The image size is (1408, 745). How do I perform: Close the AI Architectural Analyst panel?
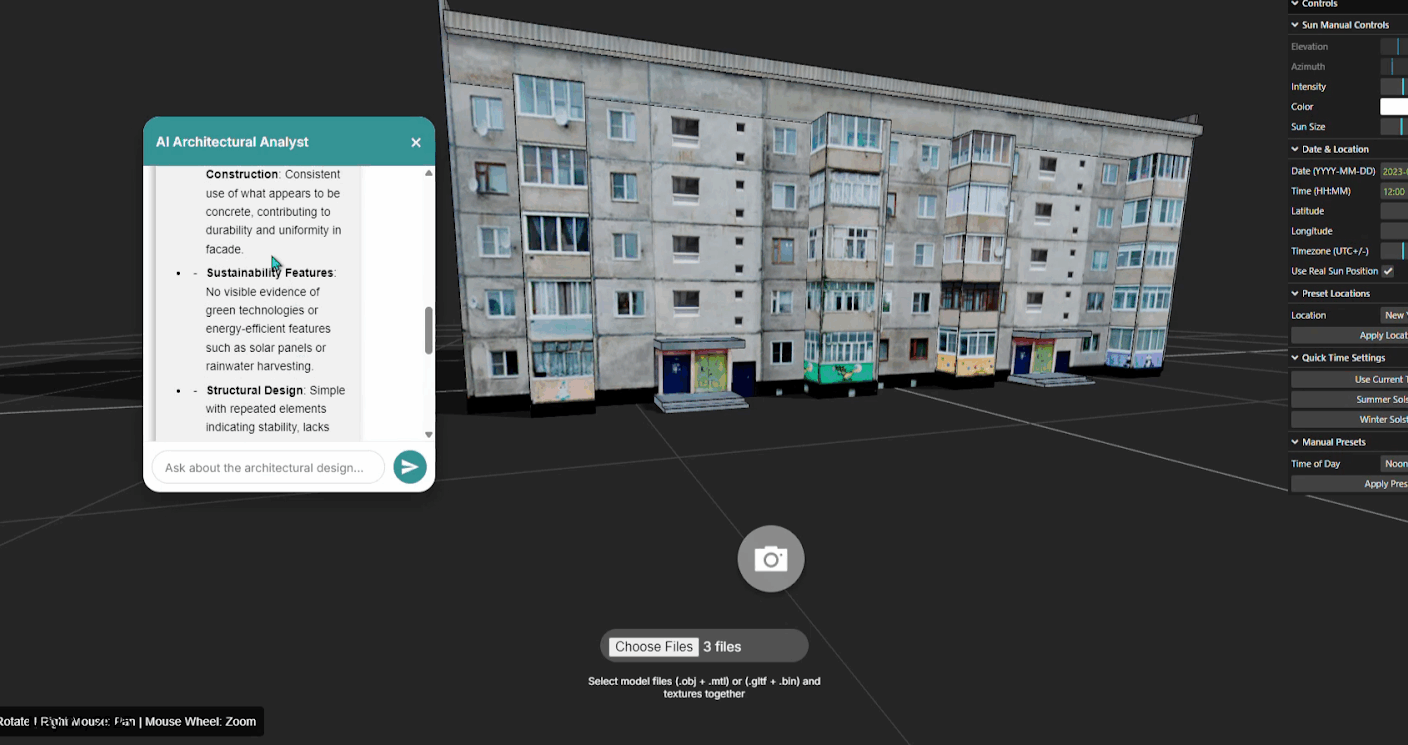416,142
